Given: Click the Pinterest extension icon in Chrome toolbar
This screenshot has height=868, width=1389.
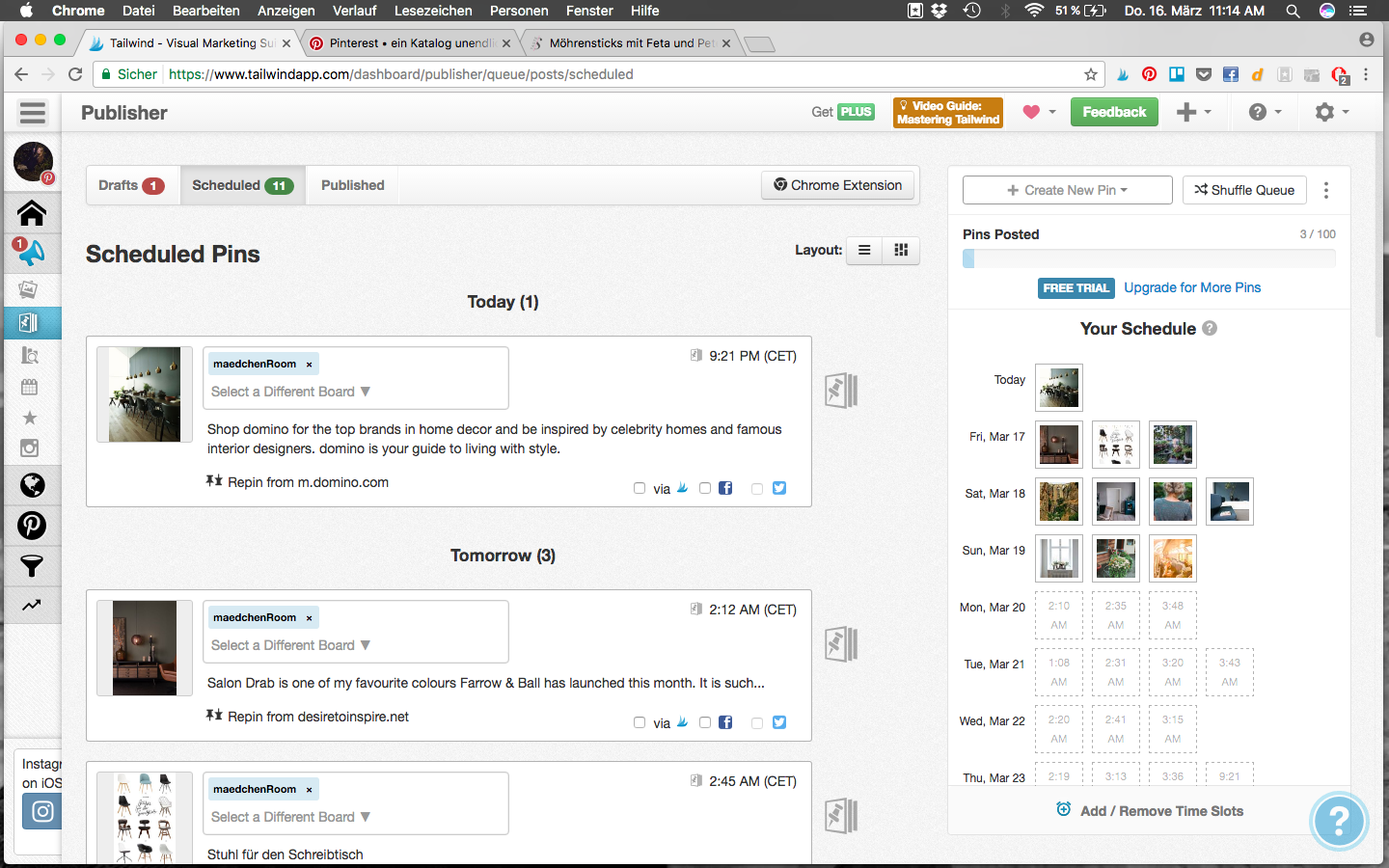Looking at the screenshot, I should tap(1150, 74).
